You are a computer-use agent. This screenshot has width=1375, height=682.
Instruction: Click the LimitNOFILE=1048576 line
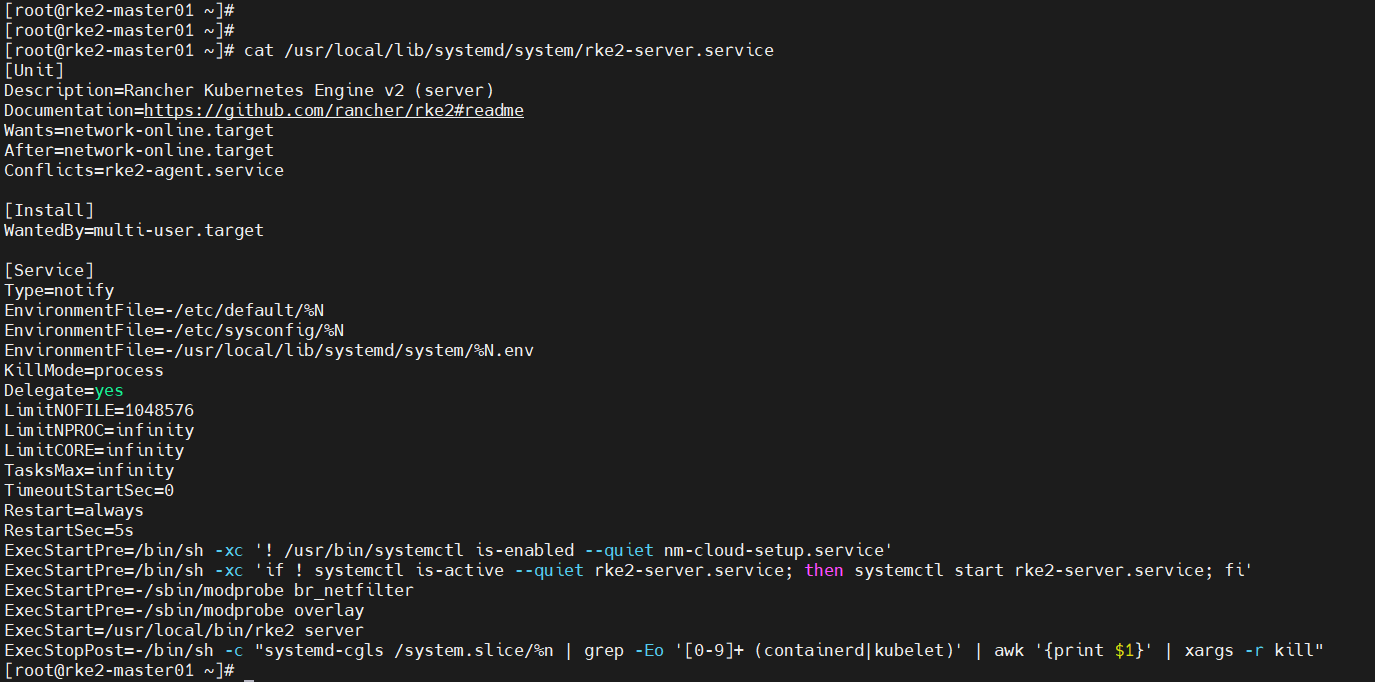click(99, 410)
